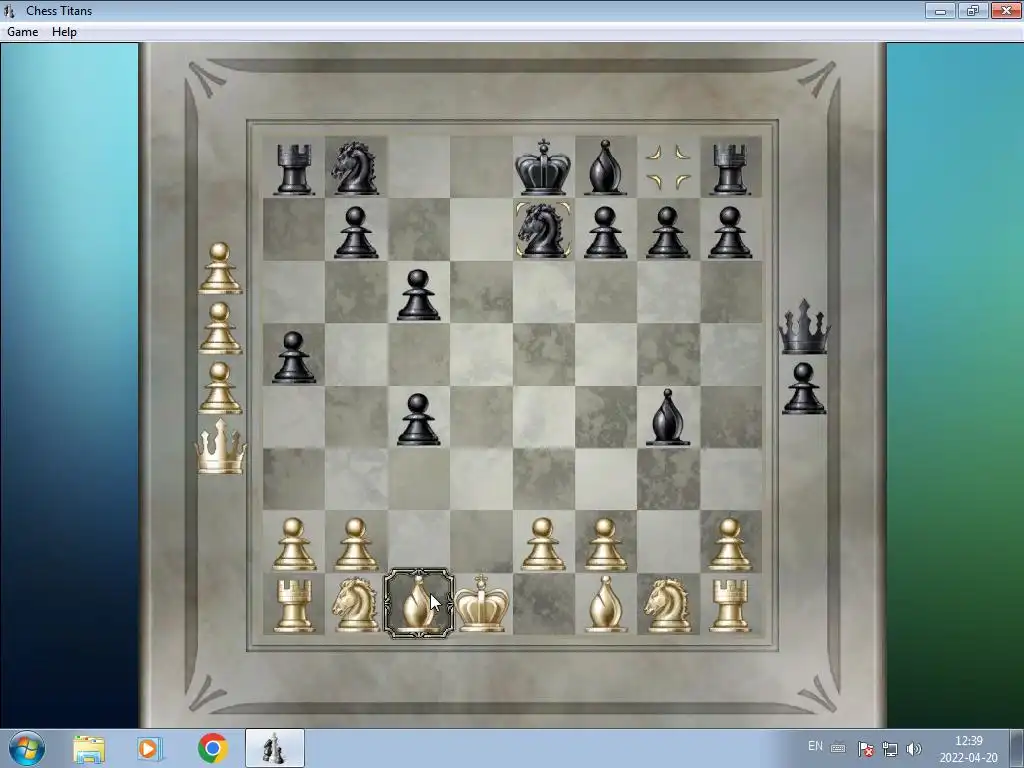Image resolution: width=1024 pixels, height=768 pixels.
Task: Select the black rook on h8
Action: click(x=729, y=169)
